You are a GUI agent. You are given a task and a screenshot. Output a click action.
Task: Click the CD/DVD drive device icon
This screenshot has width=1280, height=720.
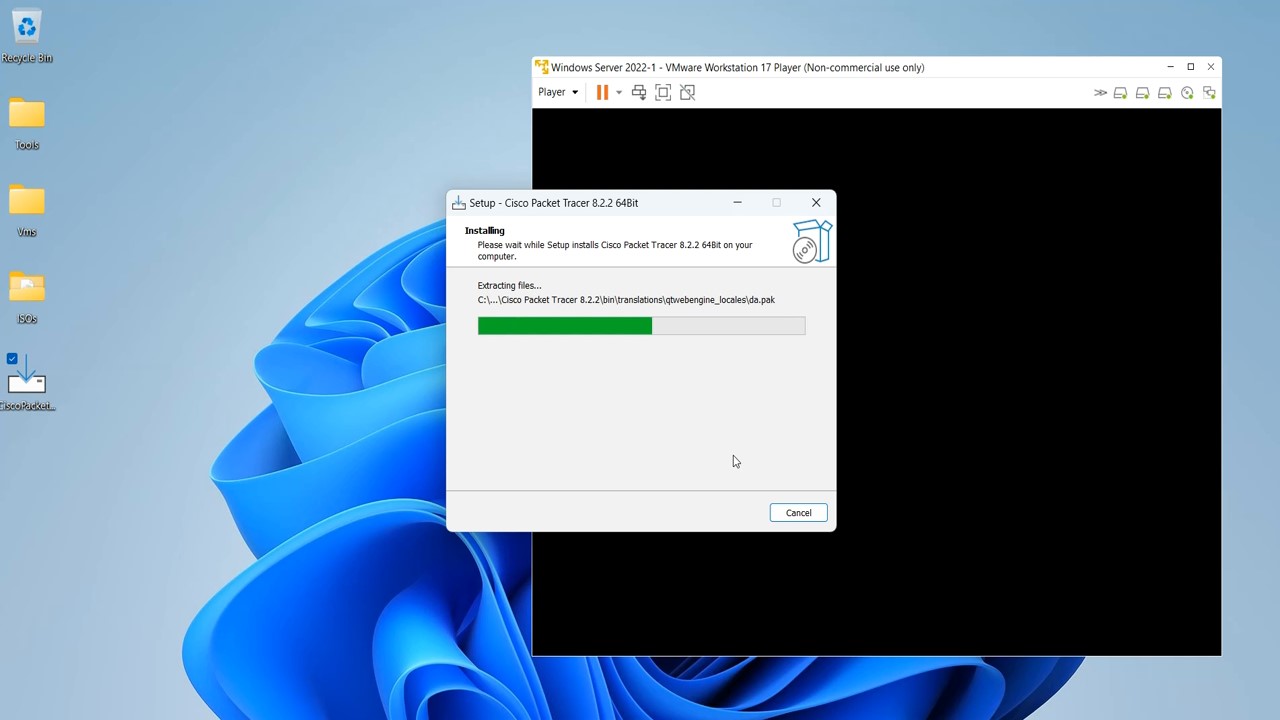point(1187,93)
